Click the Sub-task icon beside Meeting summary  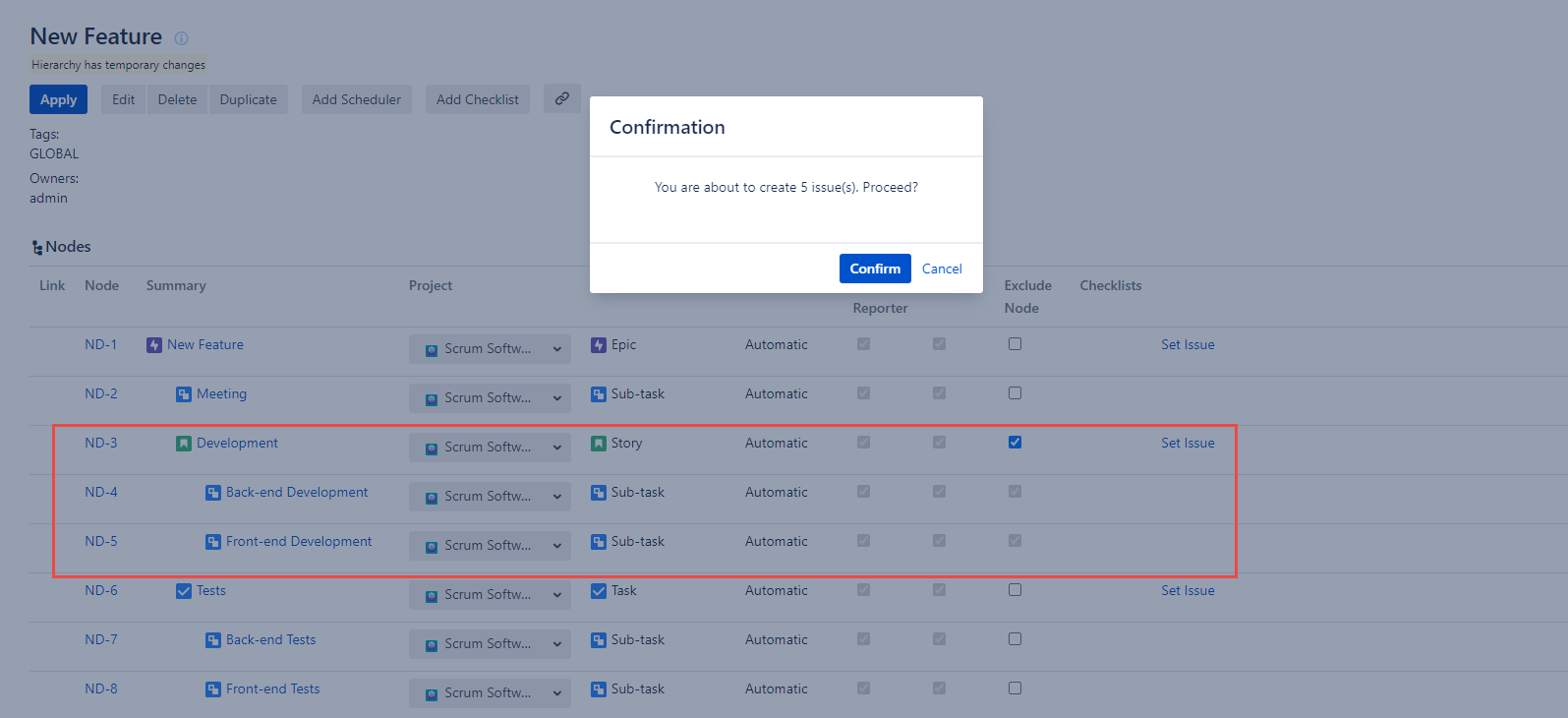[184, 394]
